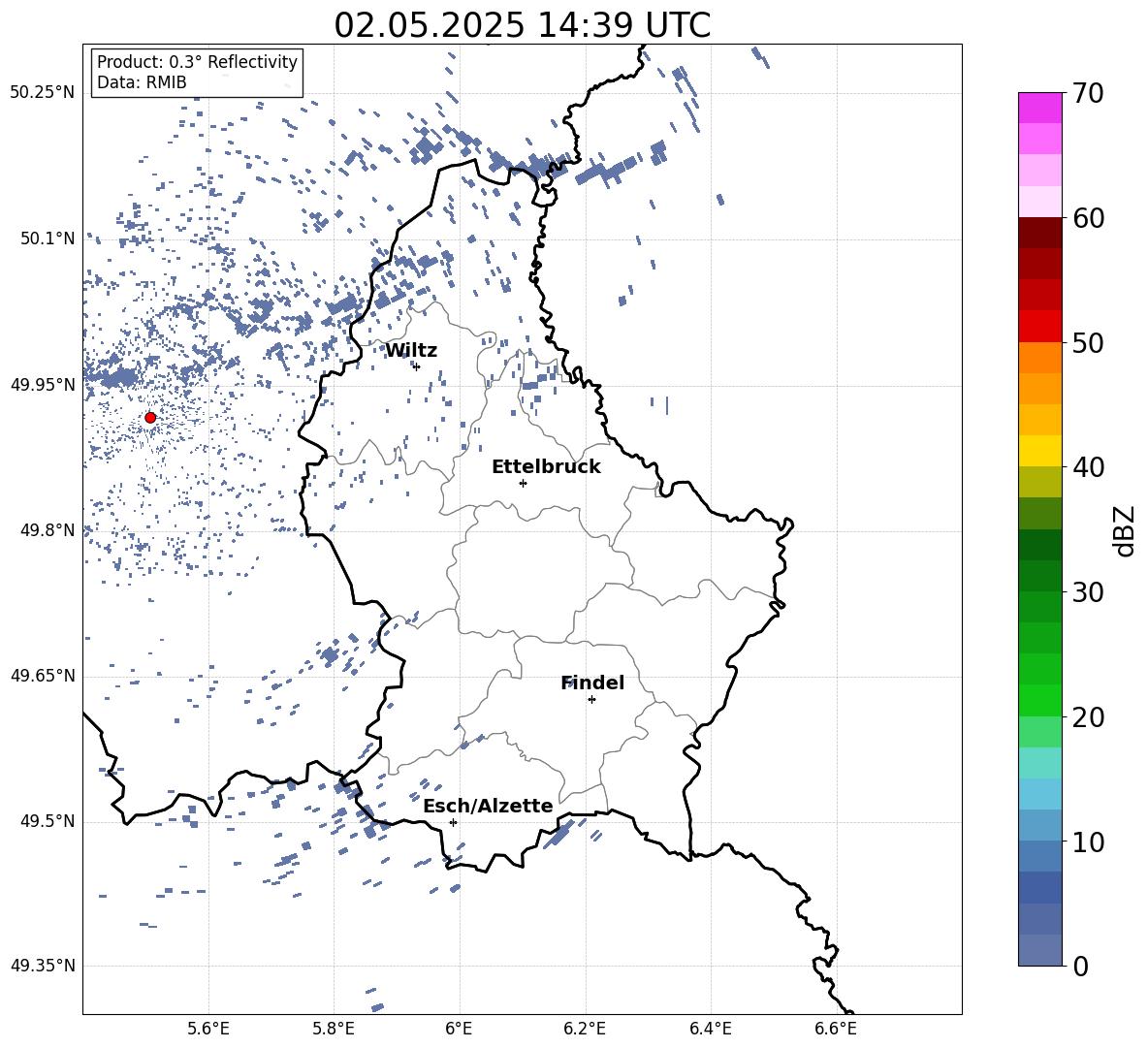Click the Wiltz station cross marker
This screenshot has height=1048, width=1148.
pos(417,366)
